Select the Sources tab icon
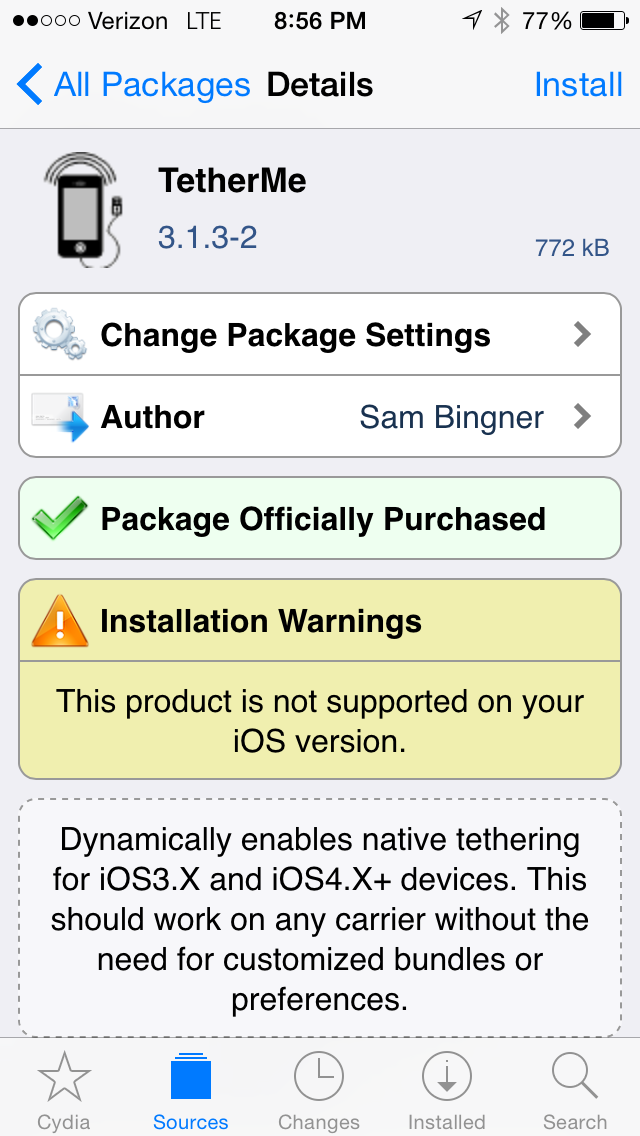Screen dimensions: 640x1136 [x=191, y=1076]
